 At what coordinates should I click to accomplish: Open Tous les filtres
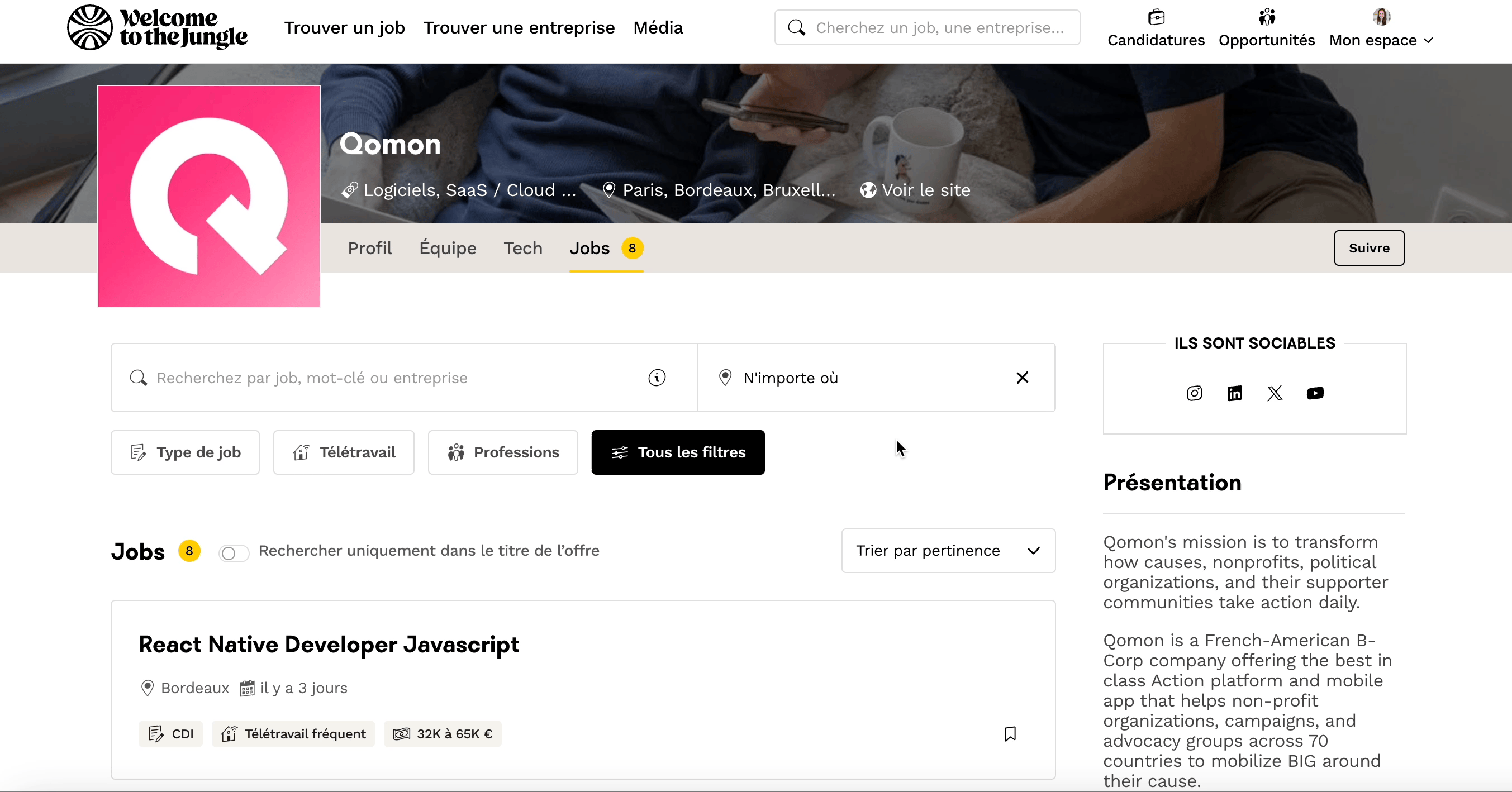[678, 452]
